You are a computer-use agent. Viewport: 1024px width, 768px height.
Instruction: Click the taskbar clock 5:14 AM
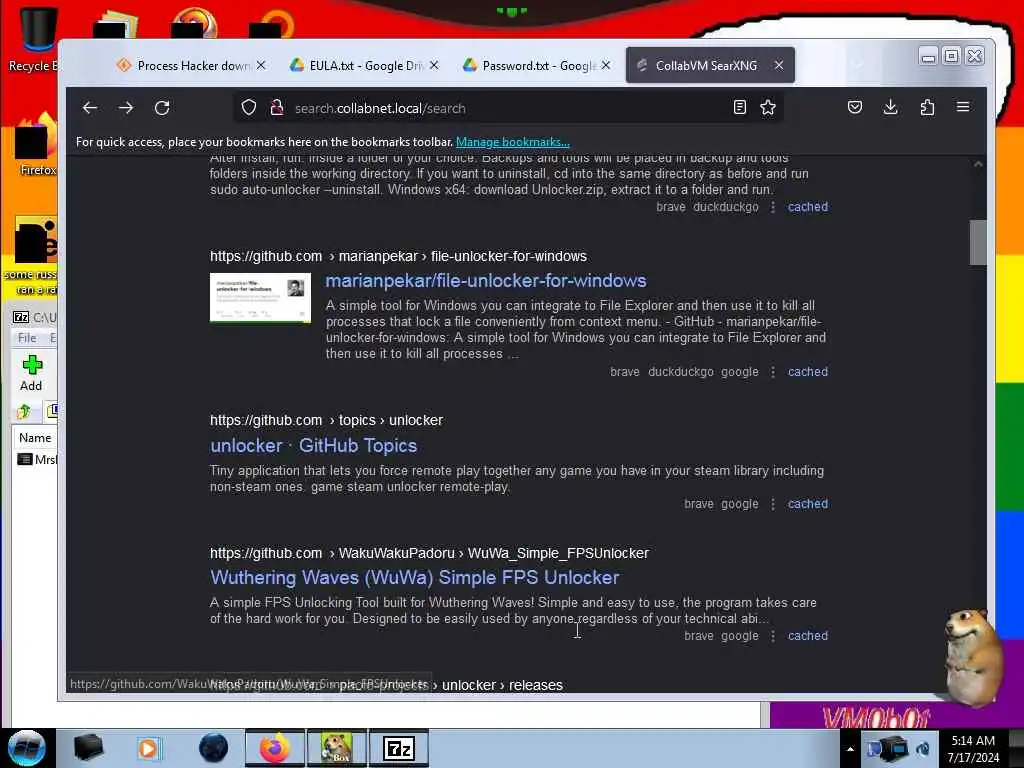(973, 749)
